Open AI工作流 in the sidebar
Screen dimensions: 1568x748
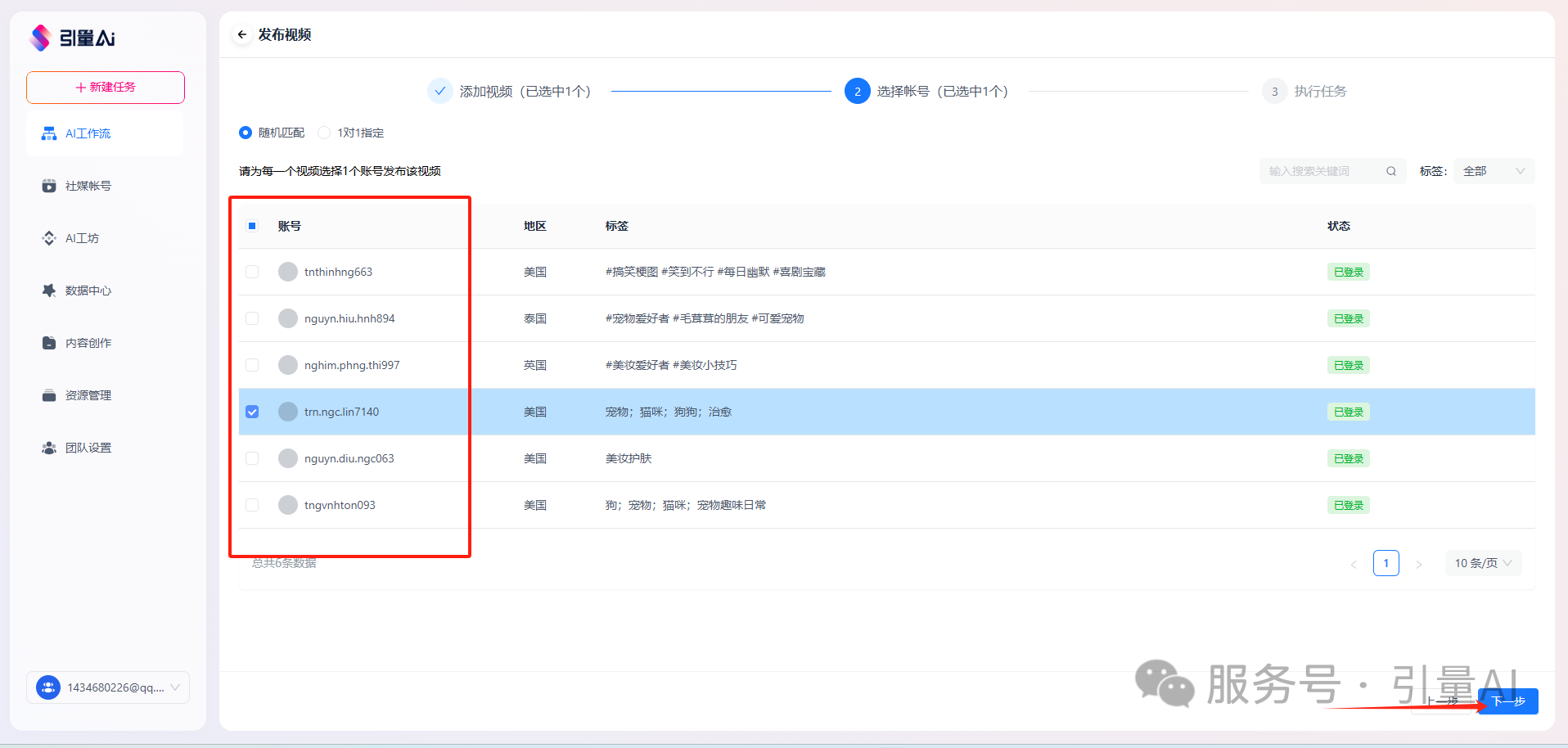pyautogui.click(x=105, y=133)
